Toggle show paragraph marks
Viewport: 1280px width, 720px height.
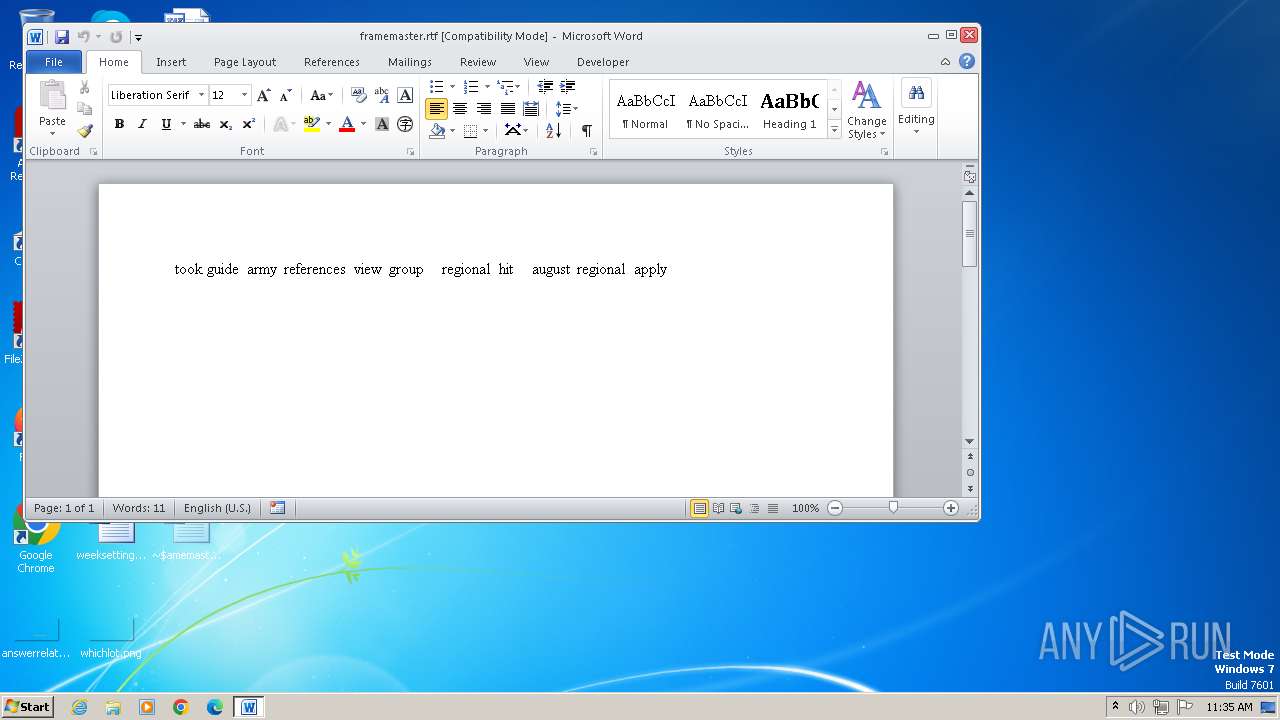tap(586, 130)
